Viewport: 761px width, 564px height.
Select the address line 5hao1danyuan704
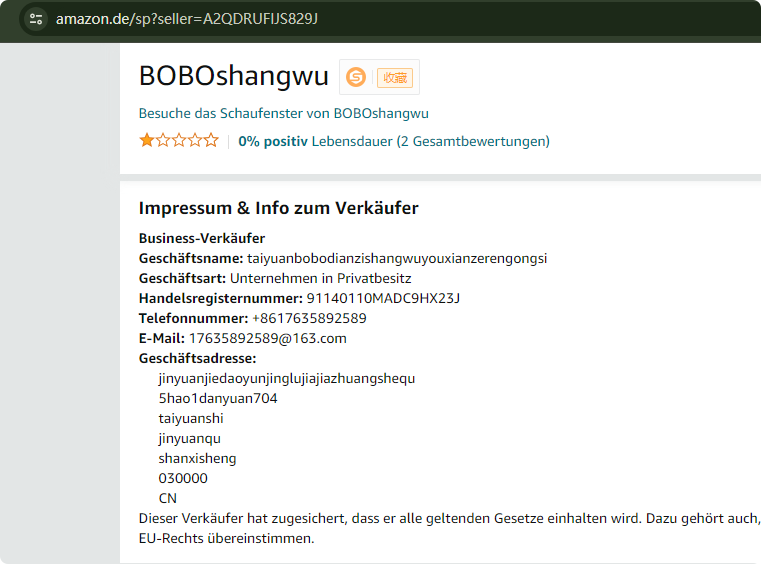coord(218,398)
